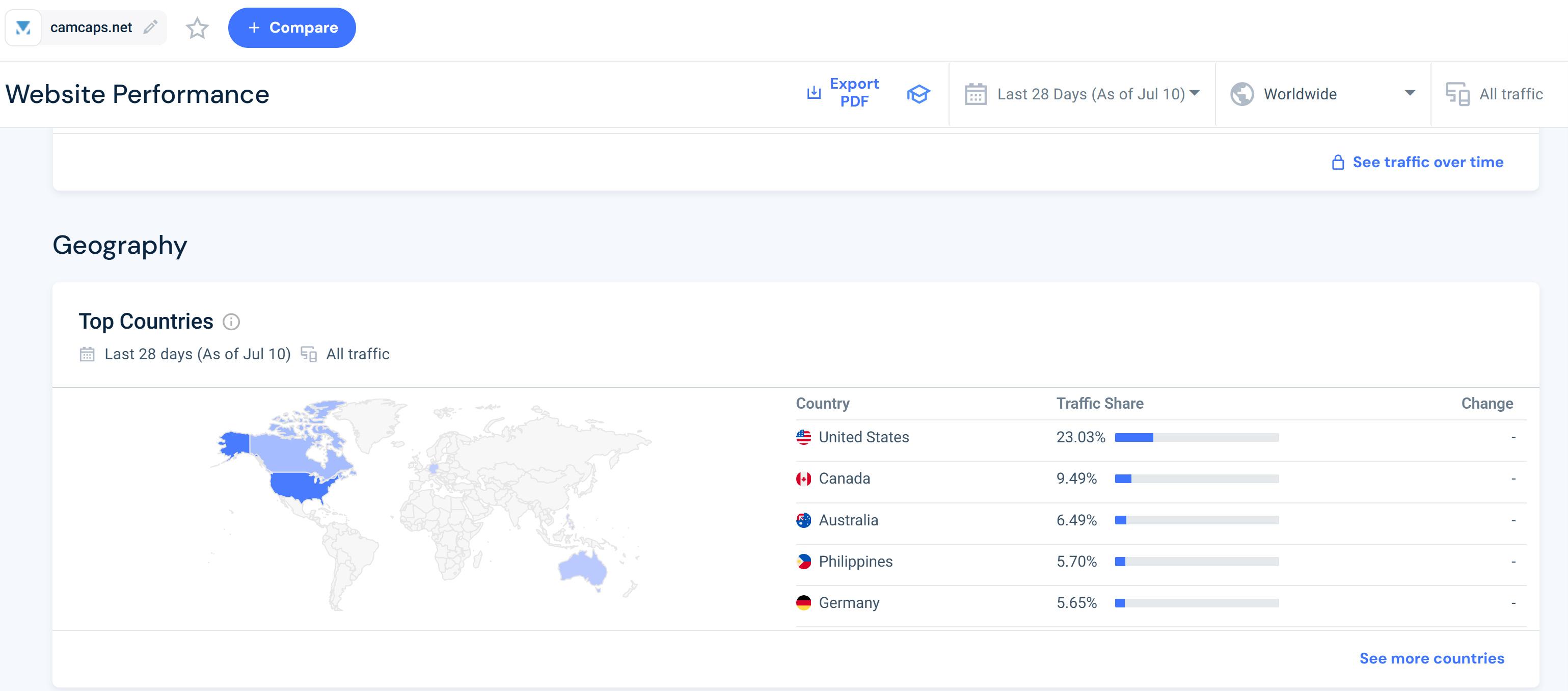
Task: Click the Germany flag icon
Action: (803, 603)
